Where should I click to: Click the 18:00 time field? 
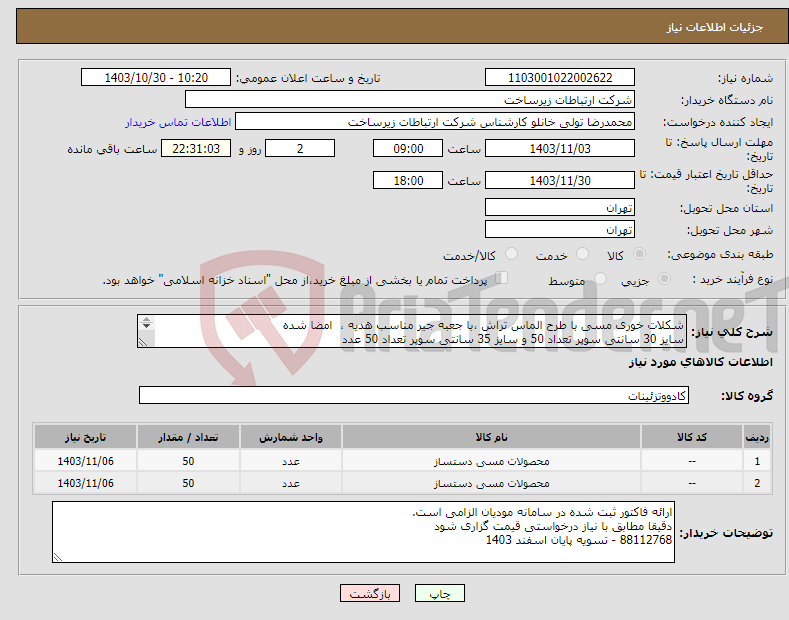point(408,180)
